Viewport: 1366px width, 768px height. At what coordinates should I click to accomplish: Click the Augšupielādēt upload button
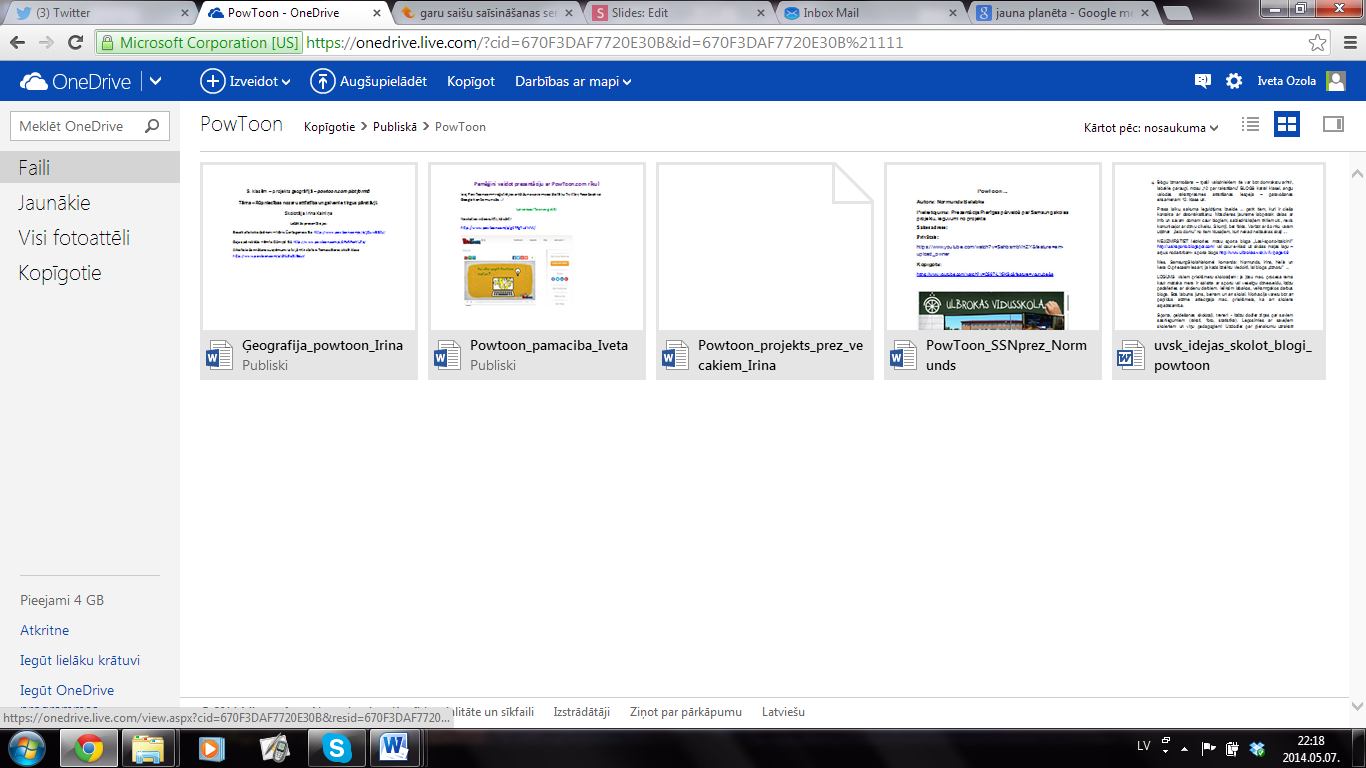[368, 82]
